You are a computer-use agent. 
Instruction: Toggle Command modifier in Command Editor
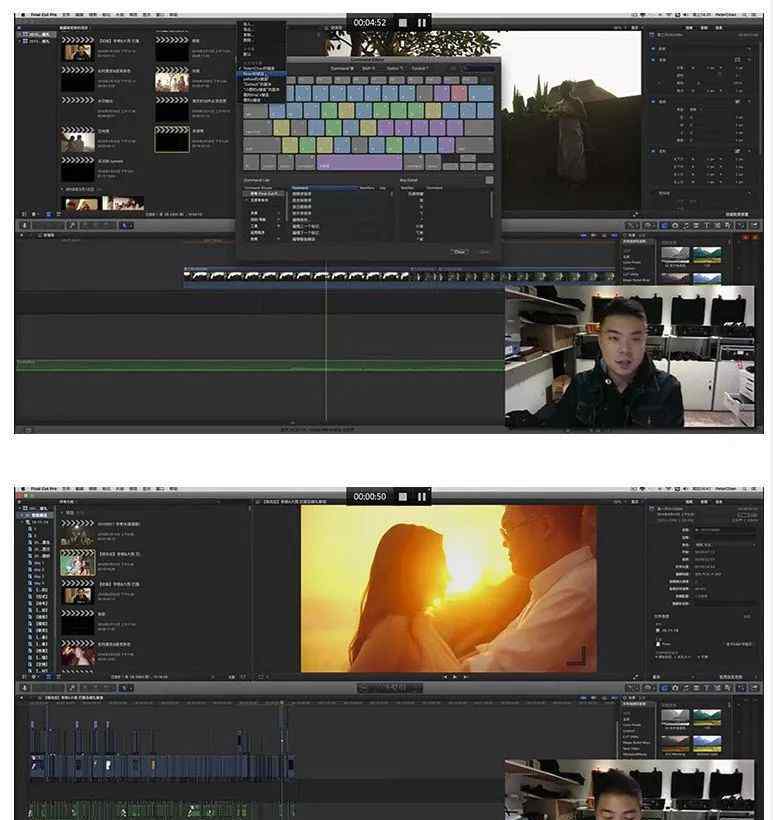(x=342, y=69)
